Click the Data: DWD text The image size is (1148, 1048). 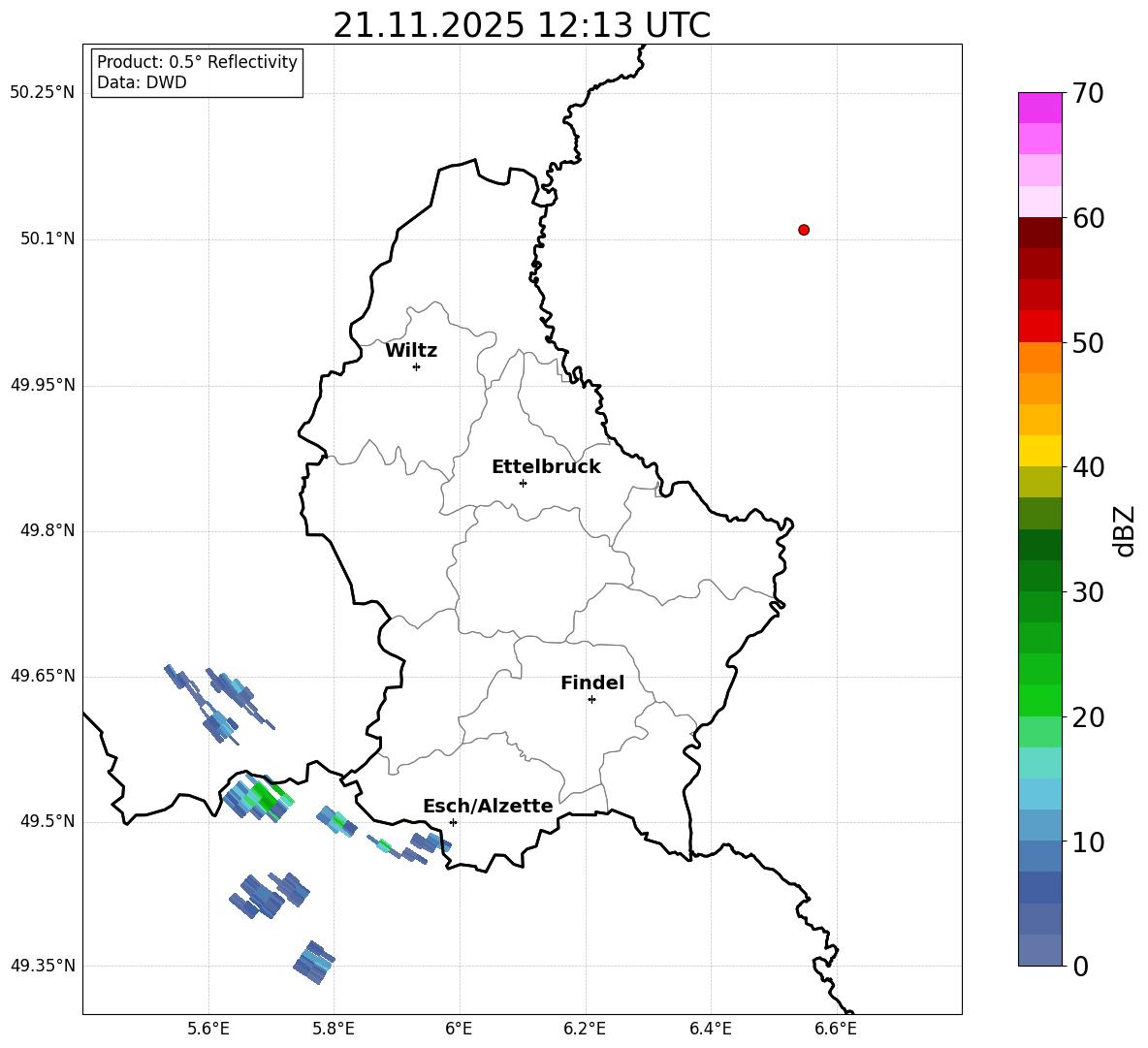[142, 82]
